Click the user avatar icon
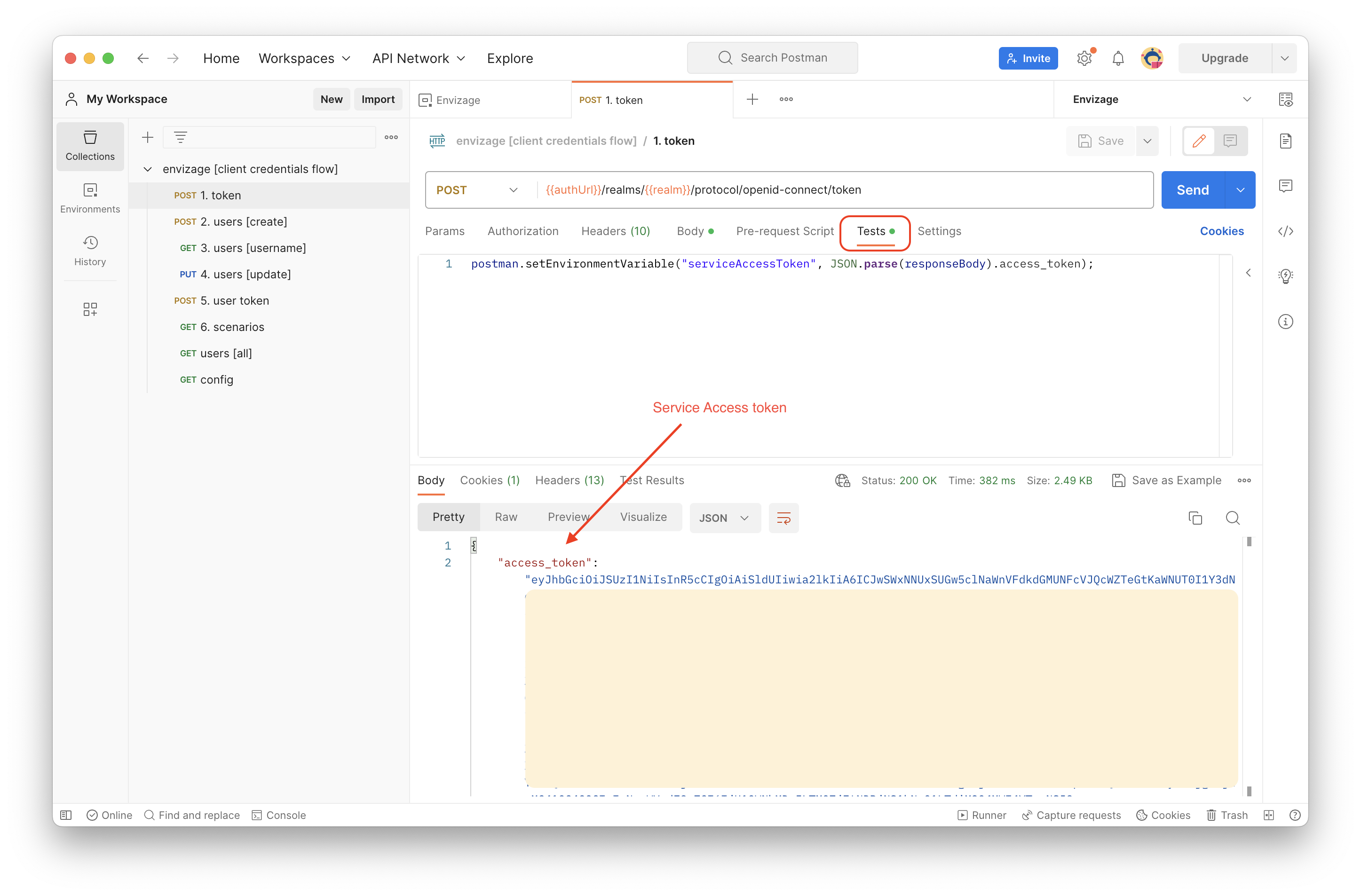The height and width of the screenshot is (896, 1361). [x=1152, y=58]
